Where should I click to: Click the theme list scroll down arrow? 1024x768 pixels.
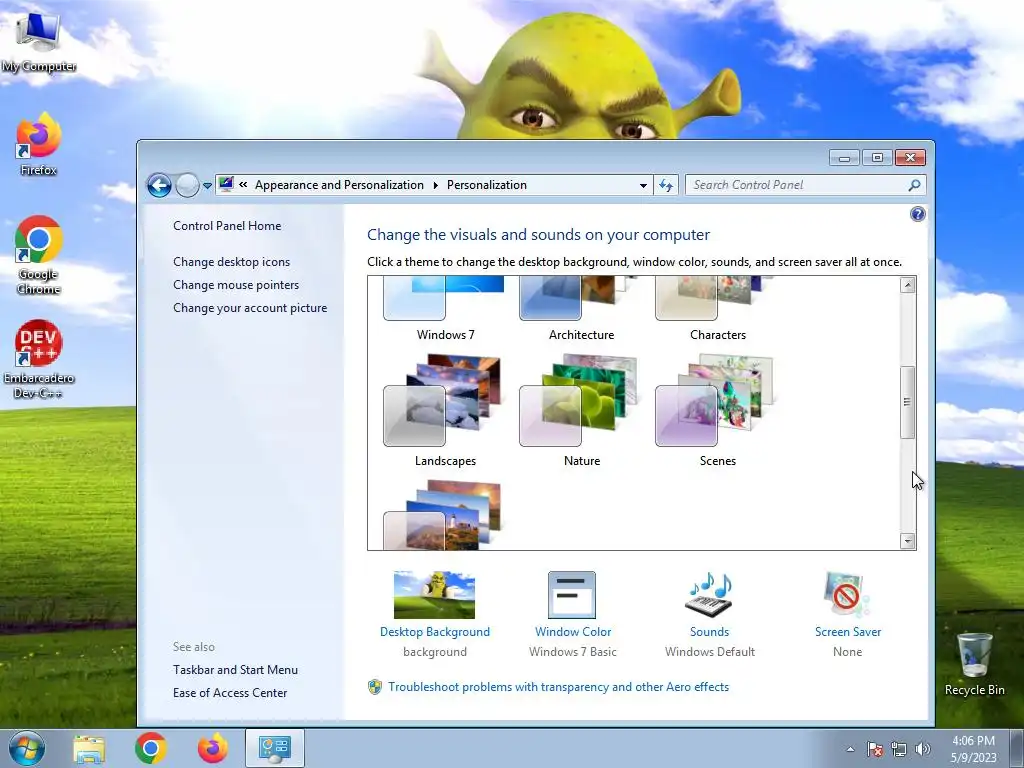(907, 541)
